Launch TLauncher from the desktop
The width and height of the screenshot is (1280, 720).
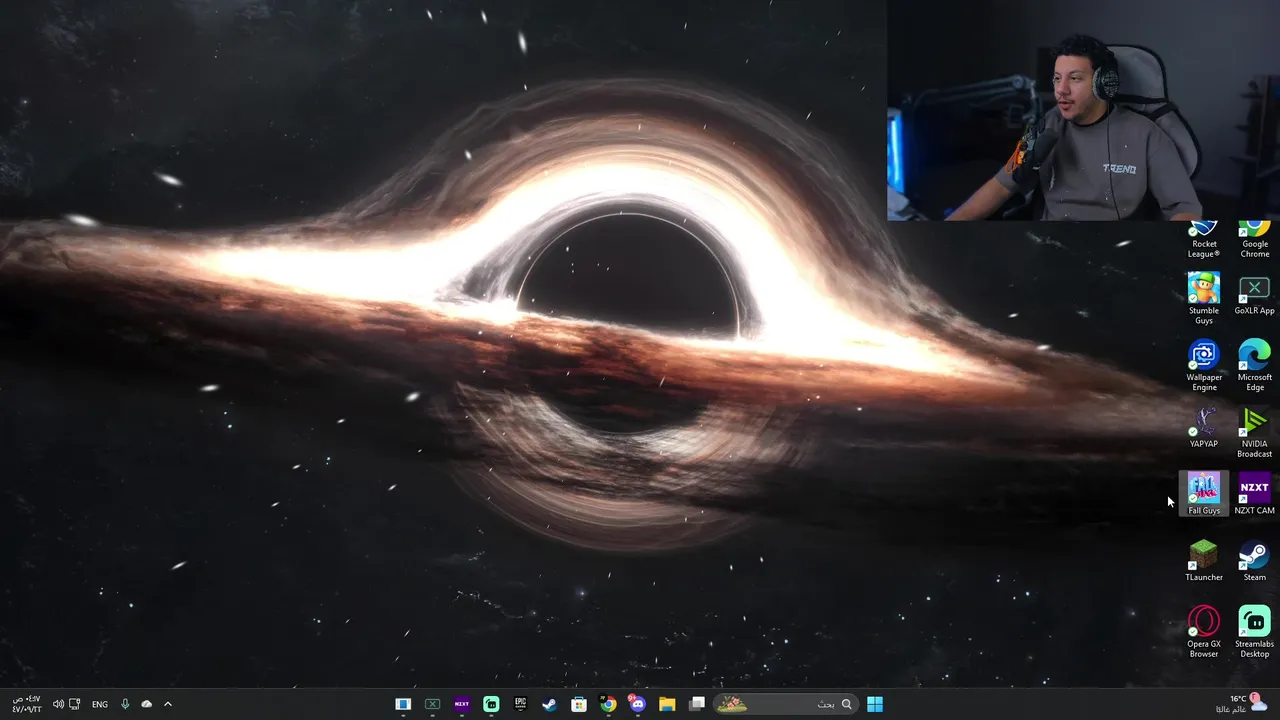pos(1204,561)
